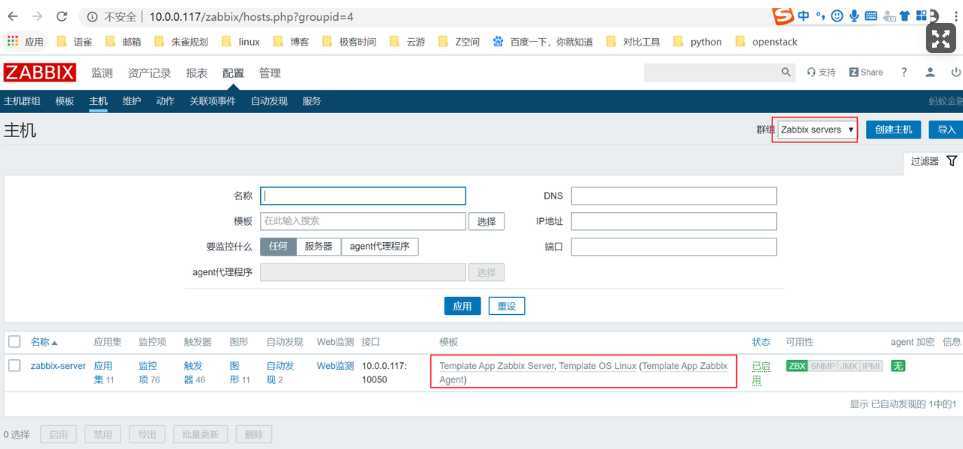Focus the IP地址 filter input field

pyautogui.click(x=674, y=221)
